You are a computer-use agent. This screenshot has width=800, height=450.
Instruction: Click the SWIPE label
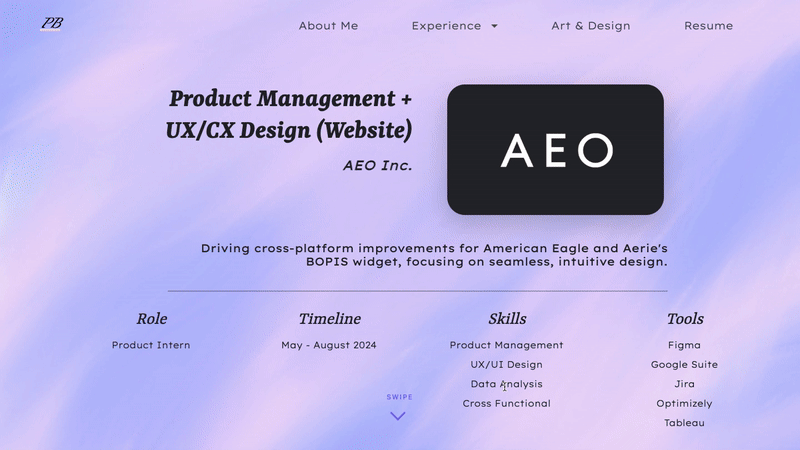(x=399, y=397)
